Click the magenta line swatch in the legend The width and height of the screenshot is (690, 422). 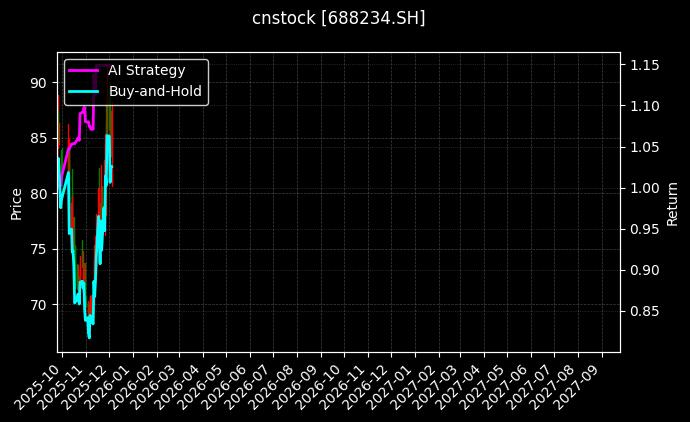pyautogui.click(x=82, y=70)
